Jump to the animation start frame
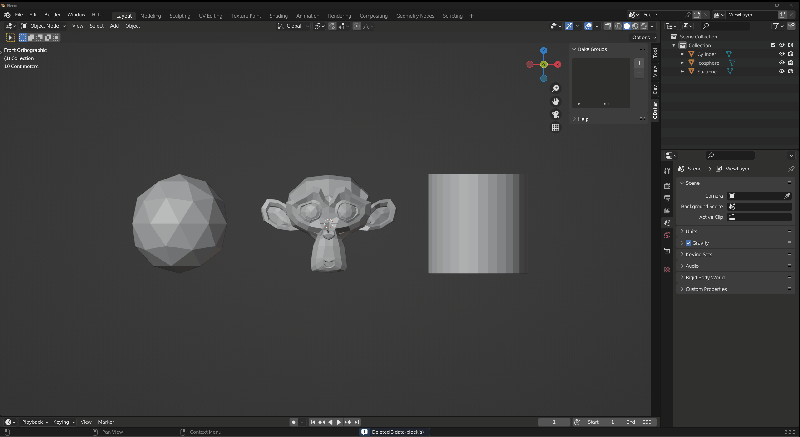The height and width of the screenshot is (437, 800). coord(313,422)
